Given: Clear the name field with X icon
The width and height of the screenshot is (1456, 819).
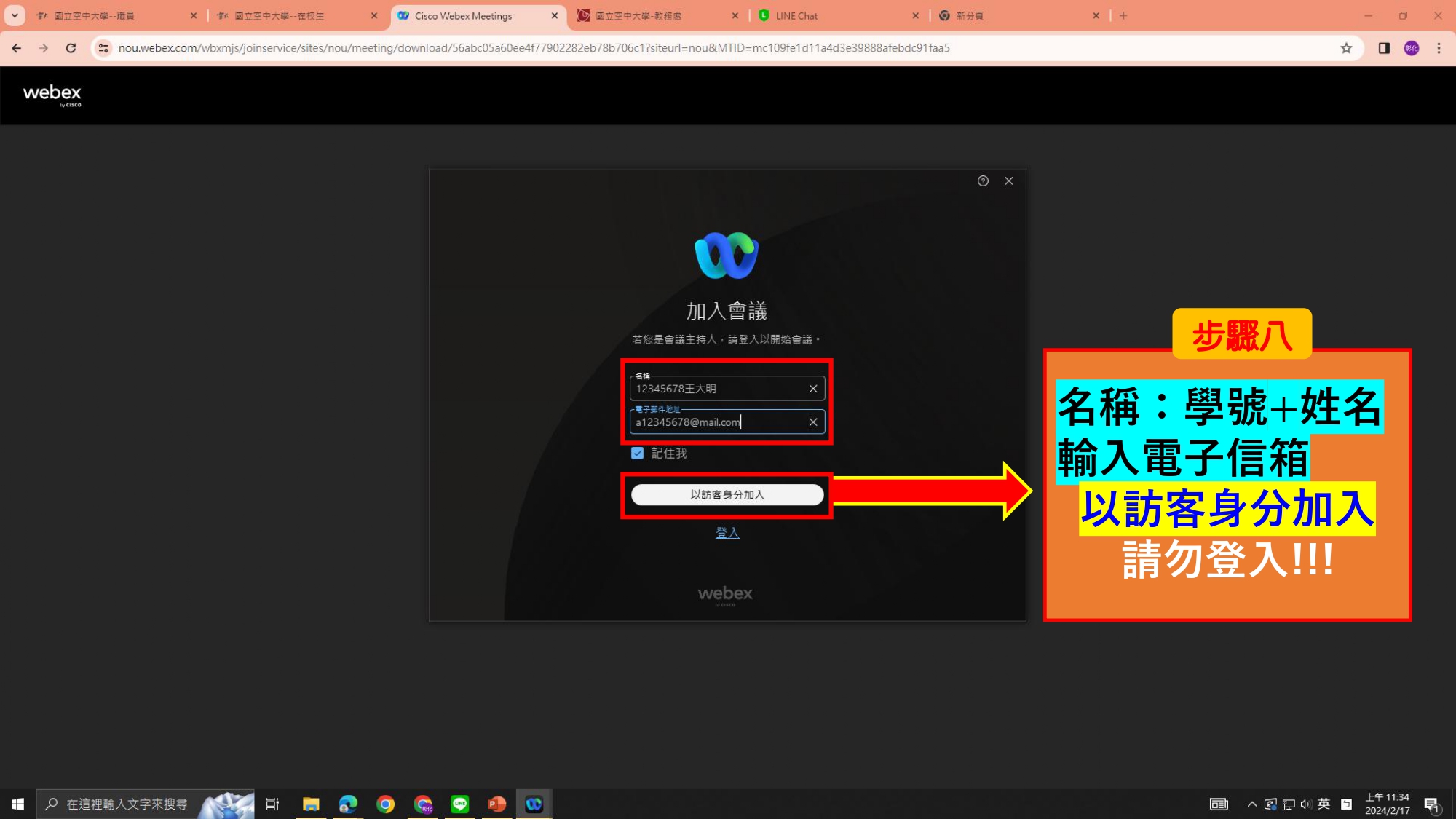Looking at the screenshot, I should click(813, 389).
